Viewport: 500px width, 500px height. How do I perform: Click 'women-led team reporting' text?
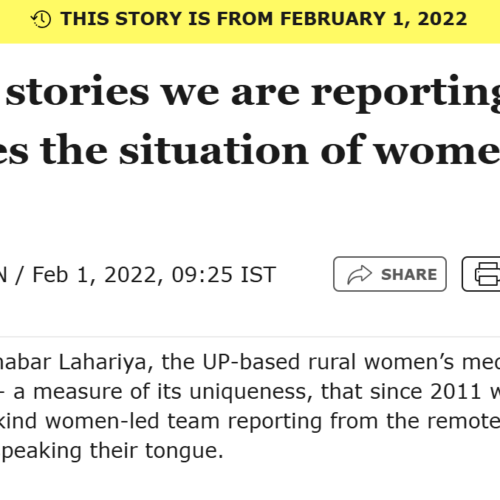click(184, 421)
